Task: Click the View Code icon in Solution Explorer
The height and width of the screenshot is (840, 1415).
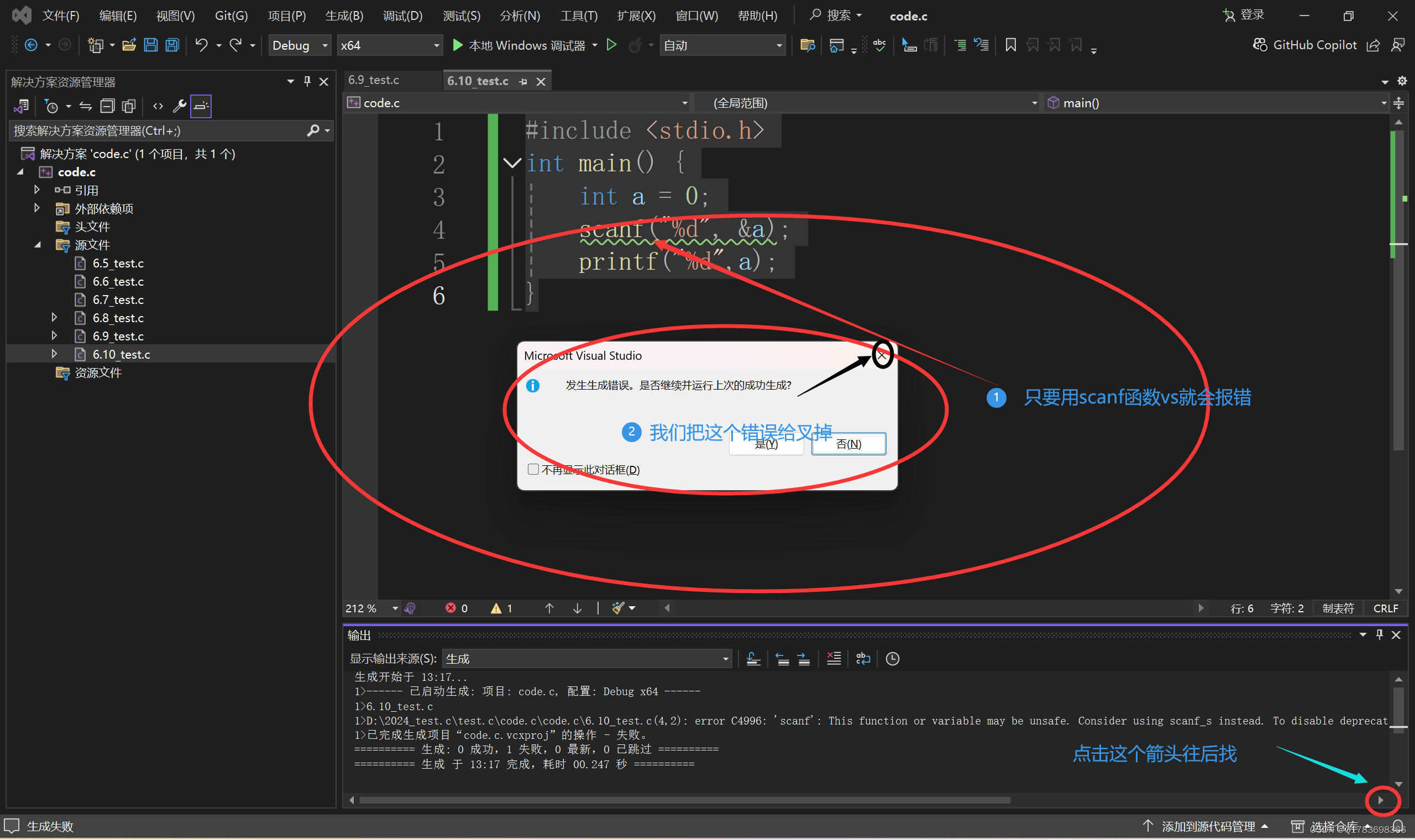Action: (x=158, y=106)
